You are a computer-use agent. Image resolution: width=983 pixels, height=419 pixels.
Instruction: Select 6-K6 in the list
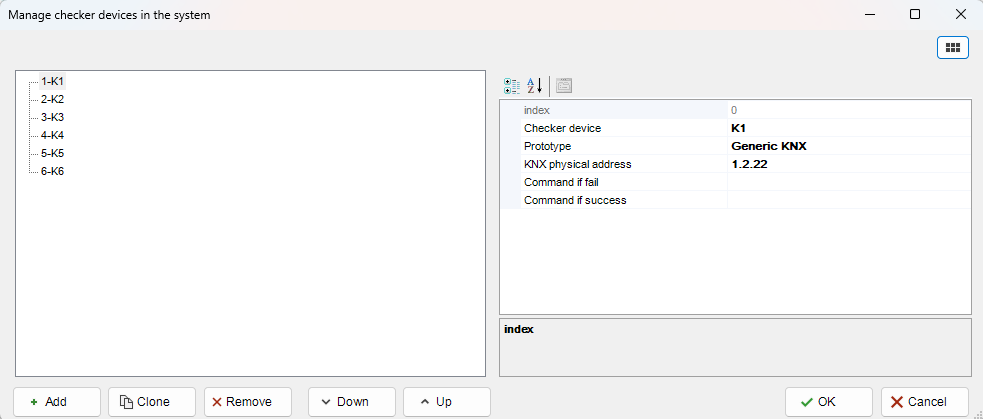[x=52, y=171]
